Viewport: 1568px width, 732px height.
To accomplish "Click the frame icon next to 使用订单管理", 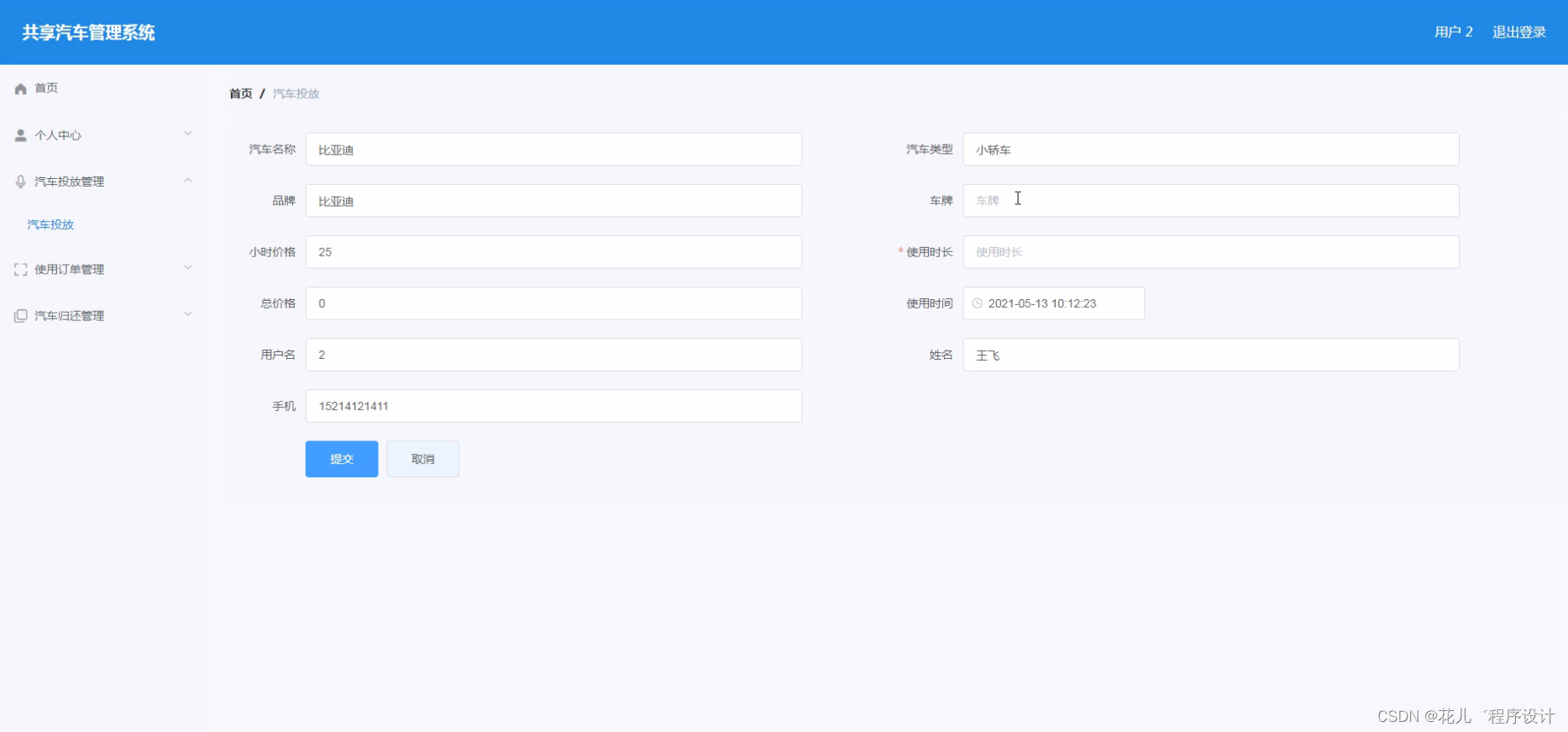I will click(x=21, y=270).
